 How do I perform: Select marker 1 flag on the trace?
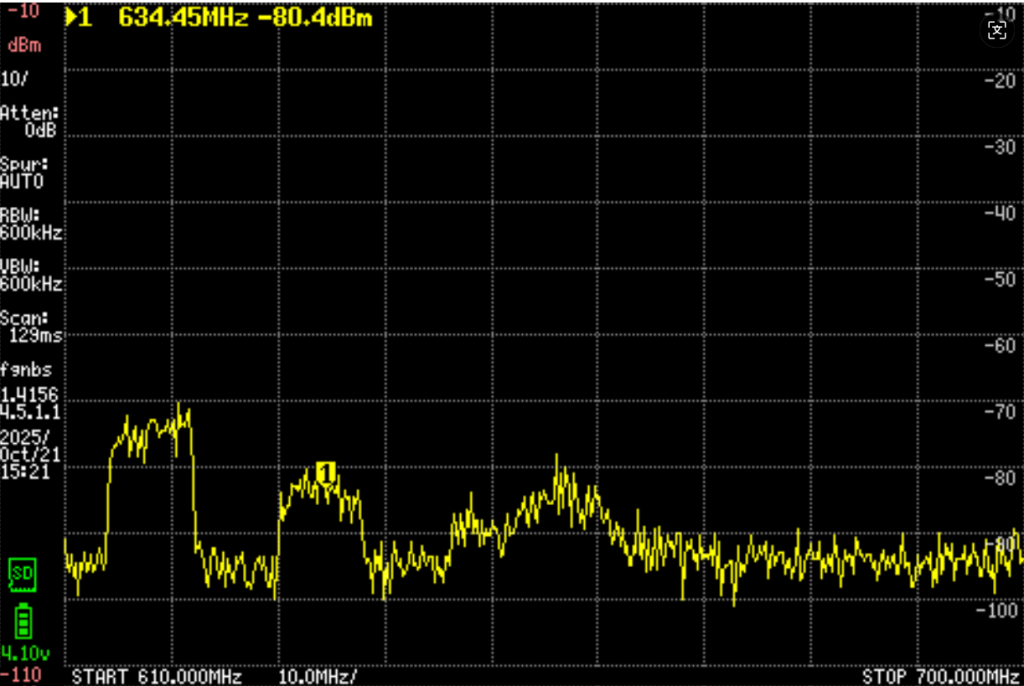click(x=325, y=470)
